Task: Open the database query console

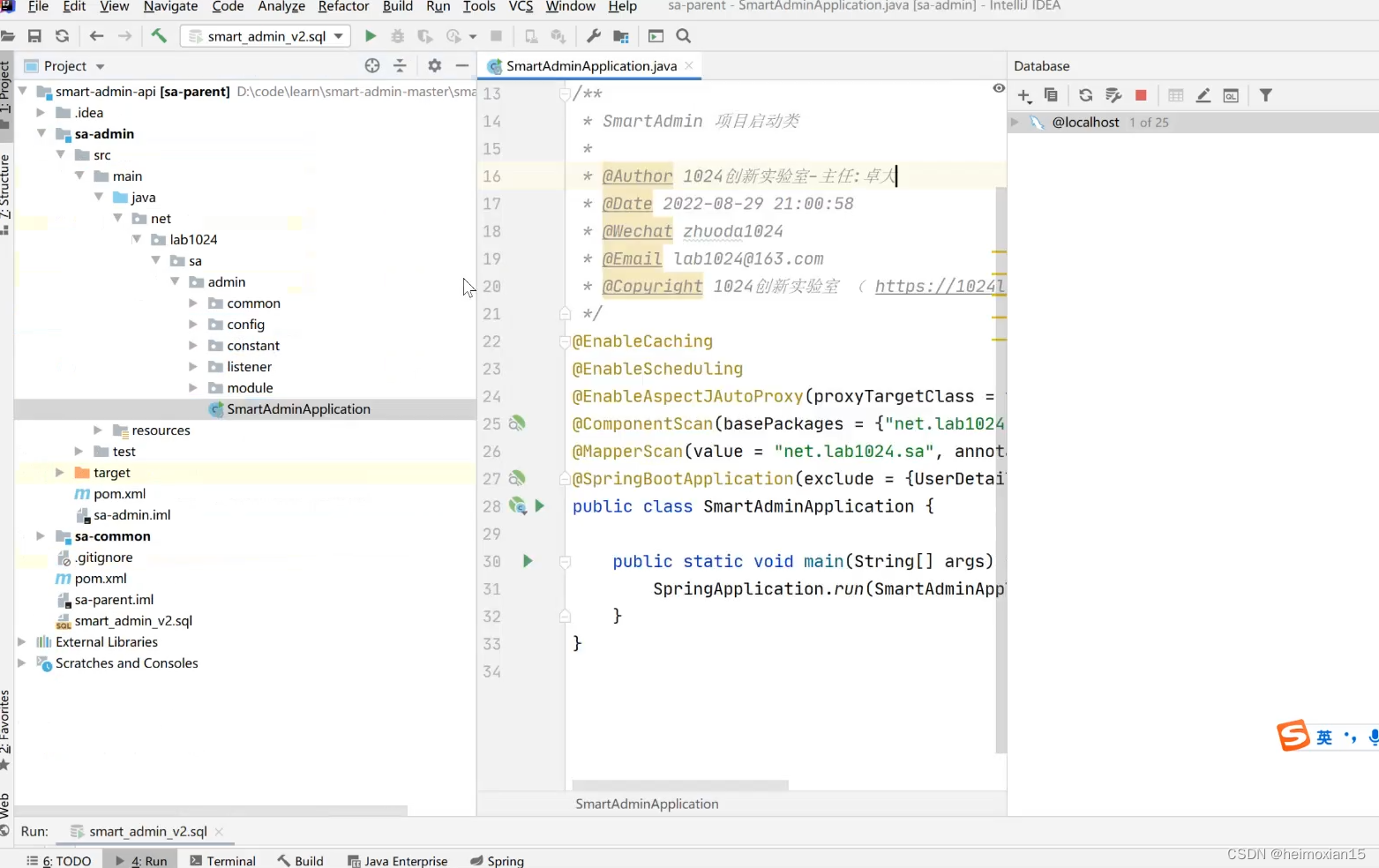Action: [1231, 95]
